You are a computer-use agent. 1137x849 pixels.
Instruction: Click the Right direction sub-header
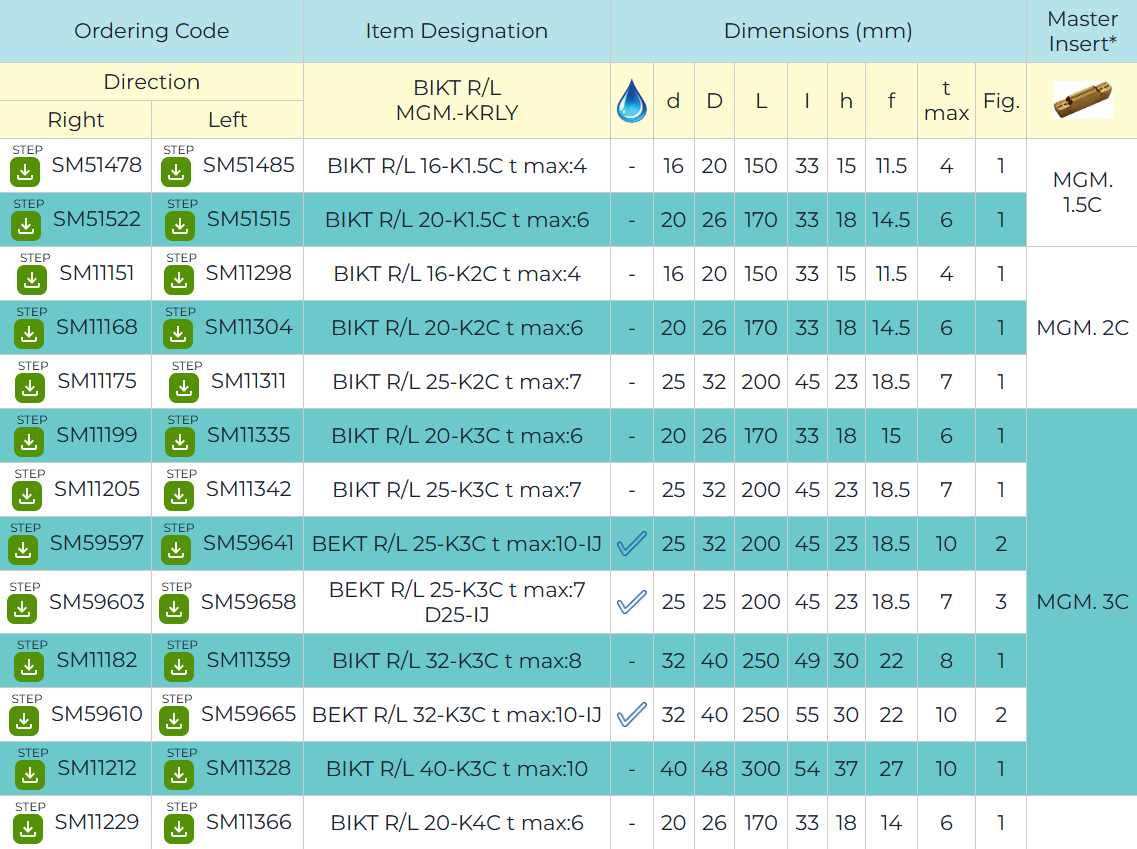[x=76, y=120]
